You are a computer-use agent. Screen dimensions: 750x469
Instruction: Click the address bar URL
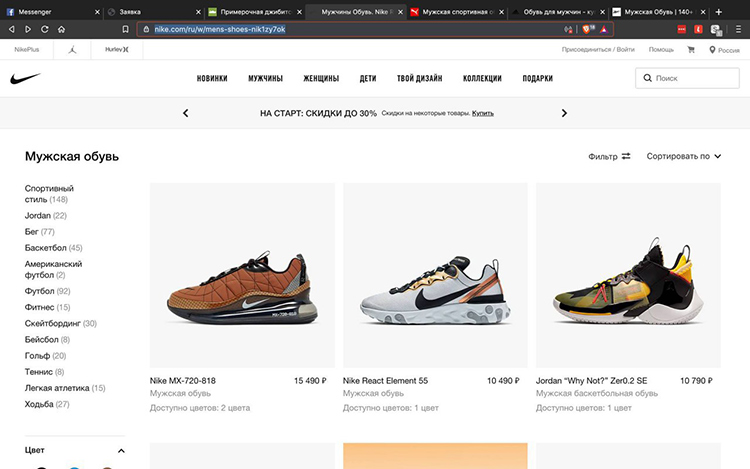220,29
